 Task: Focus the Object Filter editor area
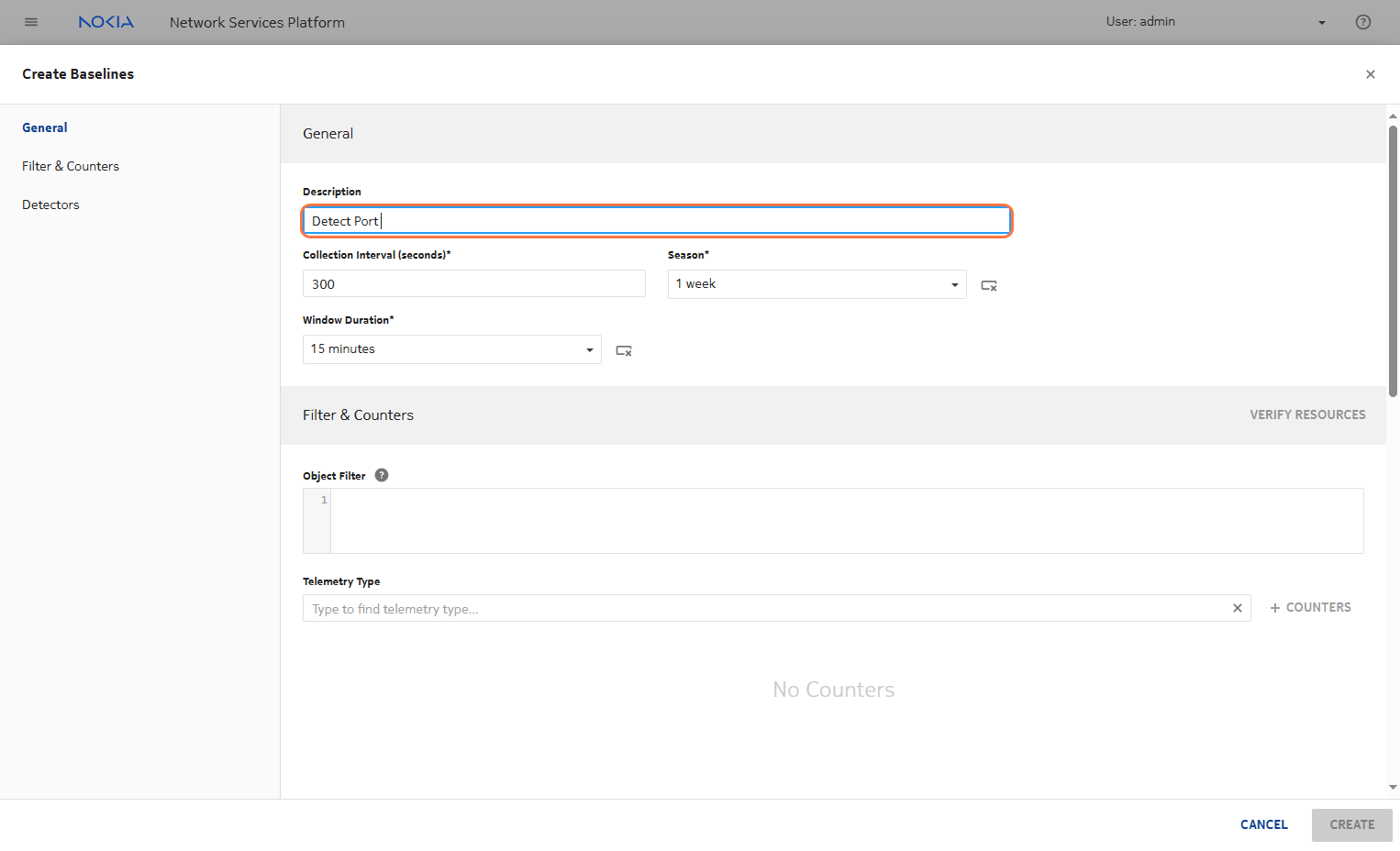point(846,521)
